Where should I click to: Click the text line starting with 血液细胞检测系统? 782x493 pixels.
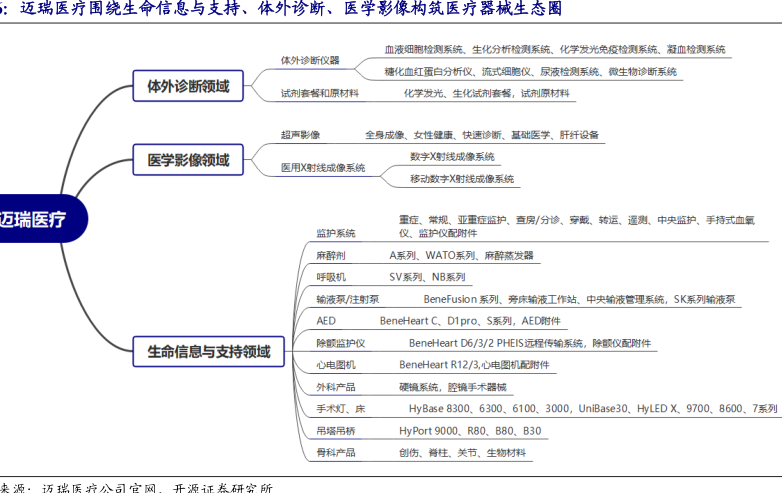pyautogui.click(x=555, y=49)
